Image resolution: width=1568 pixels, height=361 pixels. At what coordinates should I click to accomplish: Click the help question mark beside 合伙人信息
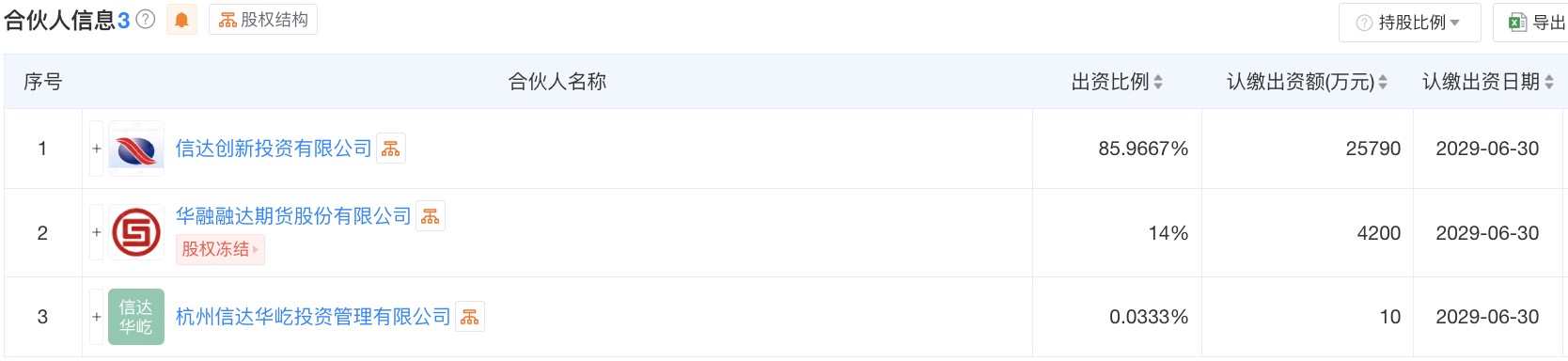[145, 20]
